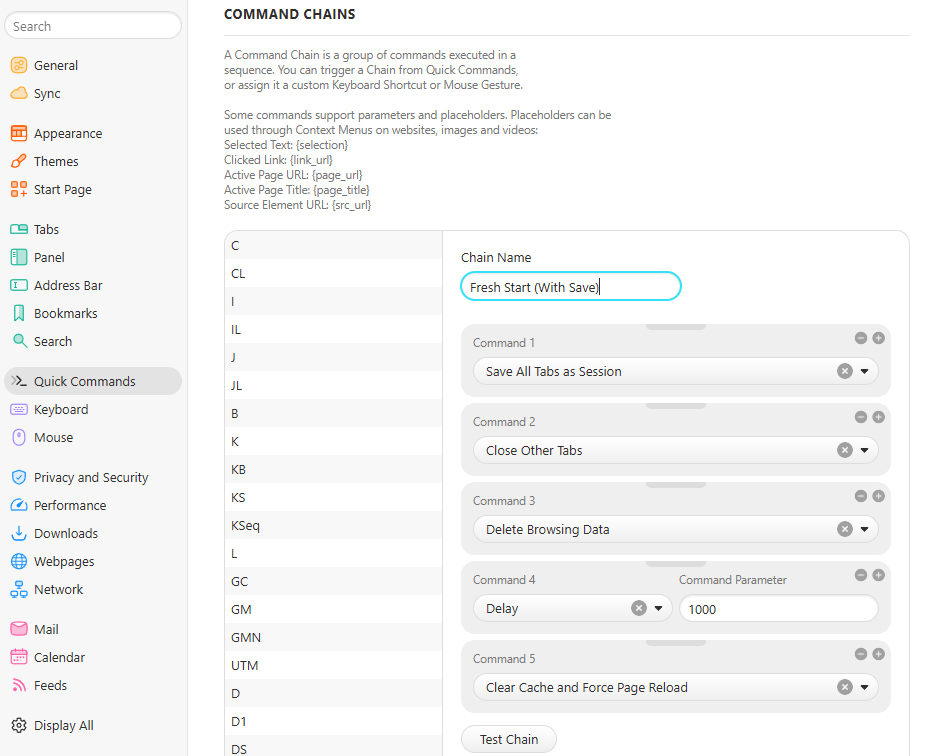Expand the Close Other Tabs command dropdown
The width and height of the screenshot is (931, 756).
(x=864, y=450)
